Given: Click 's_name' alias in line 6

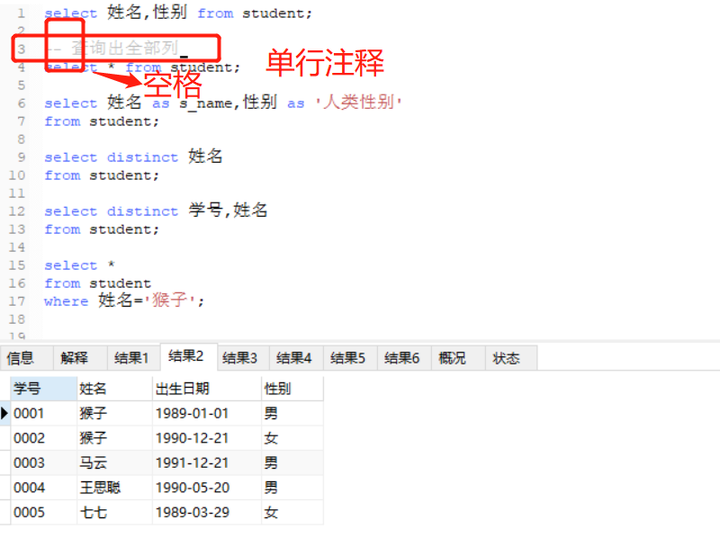Looking at the screenshot, I should (x=206, y=104).
